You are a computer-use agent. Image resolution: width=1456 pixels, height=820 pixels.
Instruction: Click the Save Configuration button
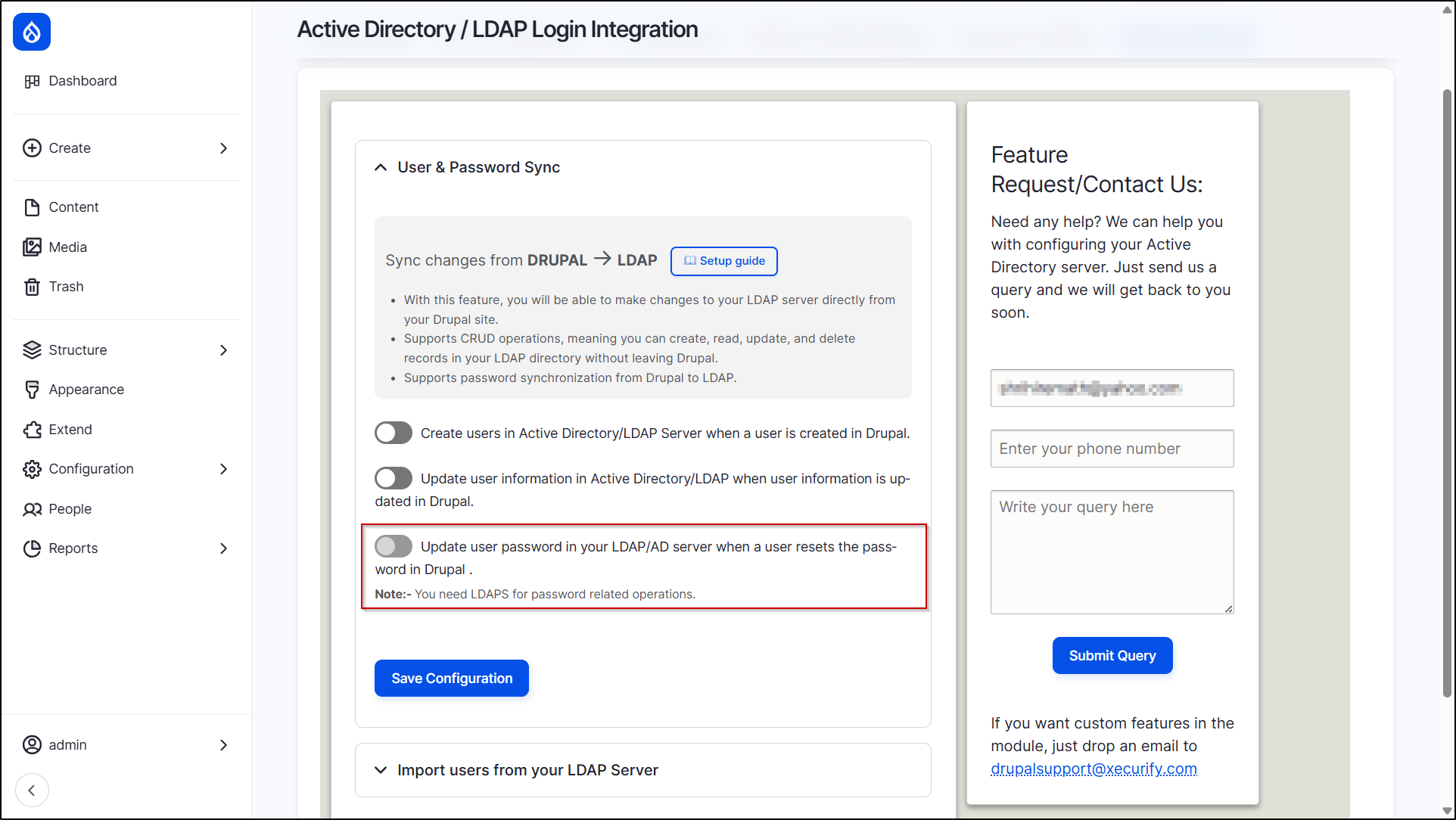451,679
